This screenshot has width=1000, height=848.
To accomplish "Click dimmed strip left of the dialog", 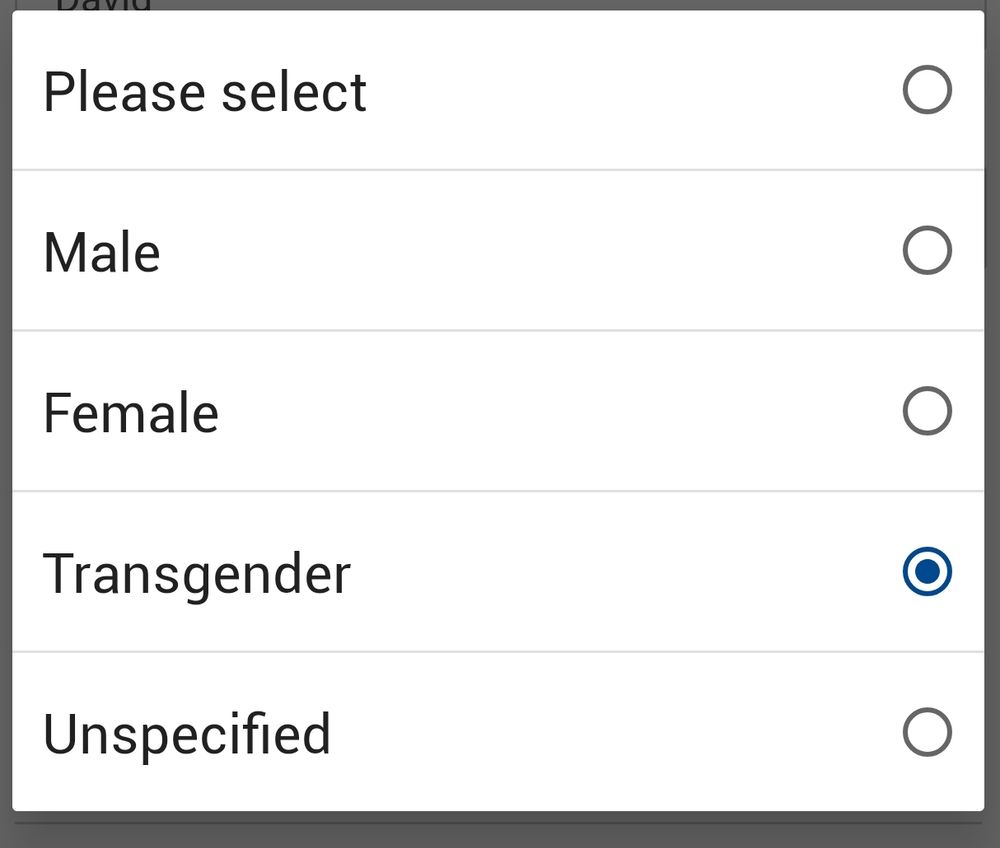I will click(x=5, y=420).
